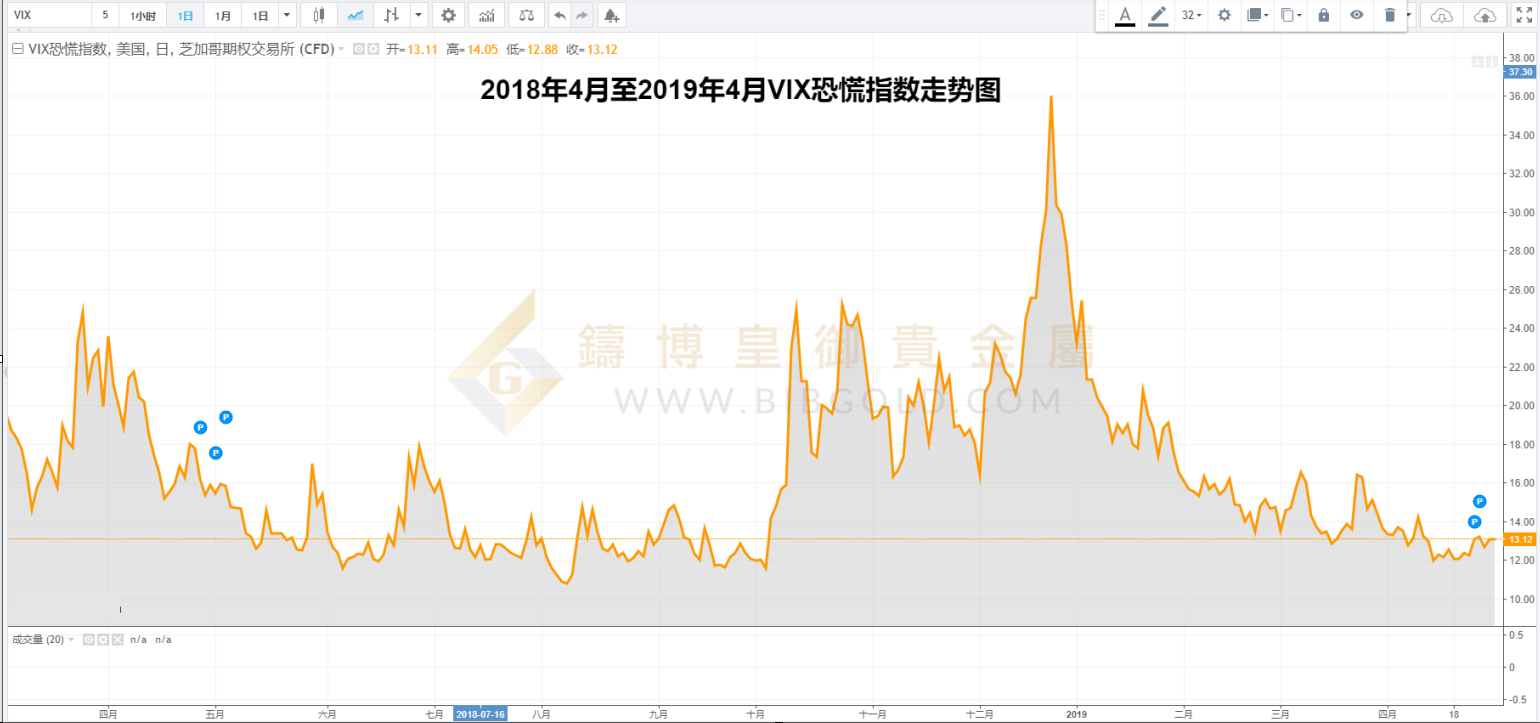1540x723 pixels.
Task: Select the 5 minute interval
Action: point(105,15)
